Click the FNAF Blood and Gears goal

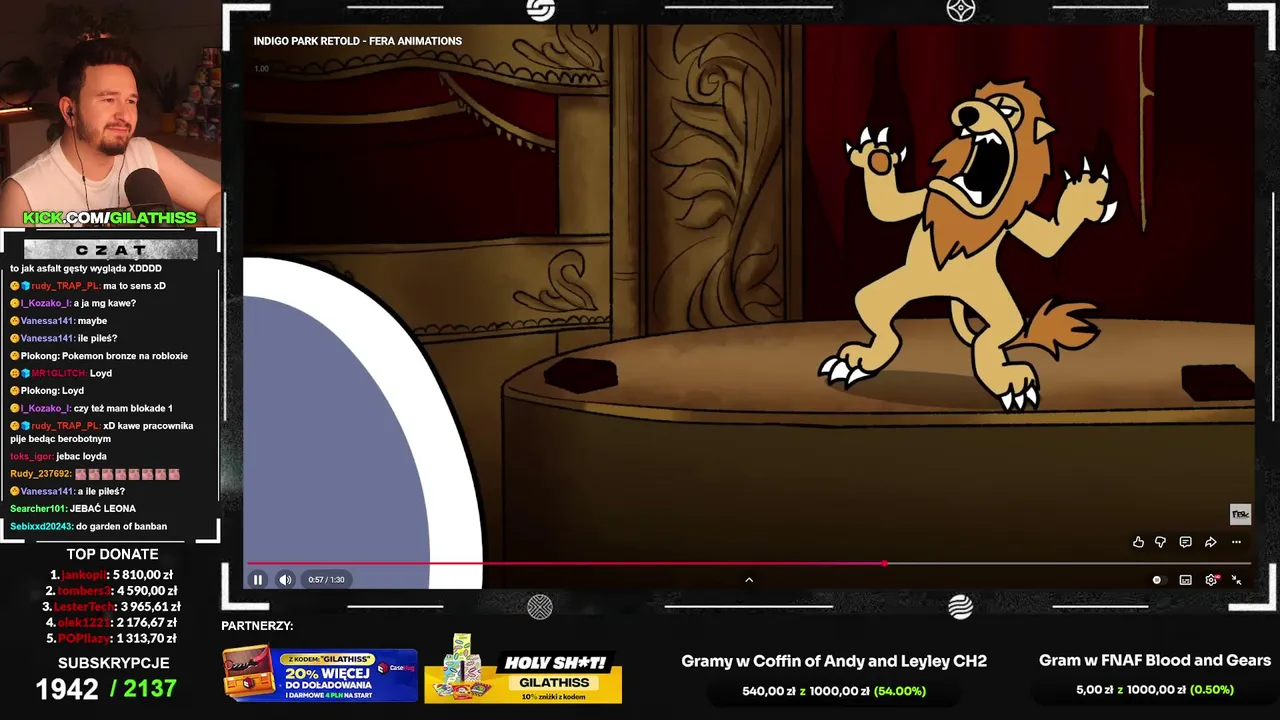click(x=1155, y=660)
